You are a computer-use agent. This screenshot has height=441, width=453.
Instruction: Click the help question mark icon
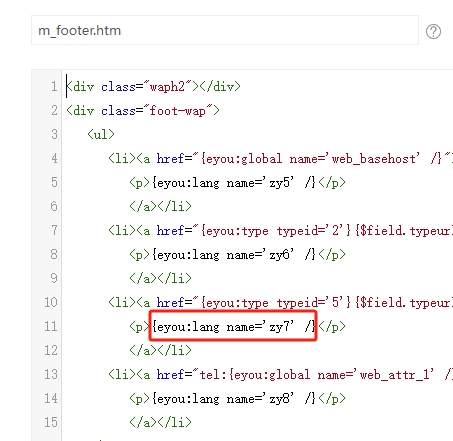[x=433, y=32]
